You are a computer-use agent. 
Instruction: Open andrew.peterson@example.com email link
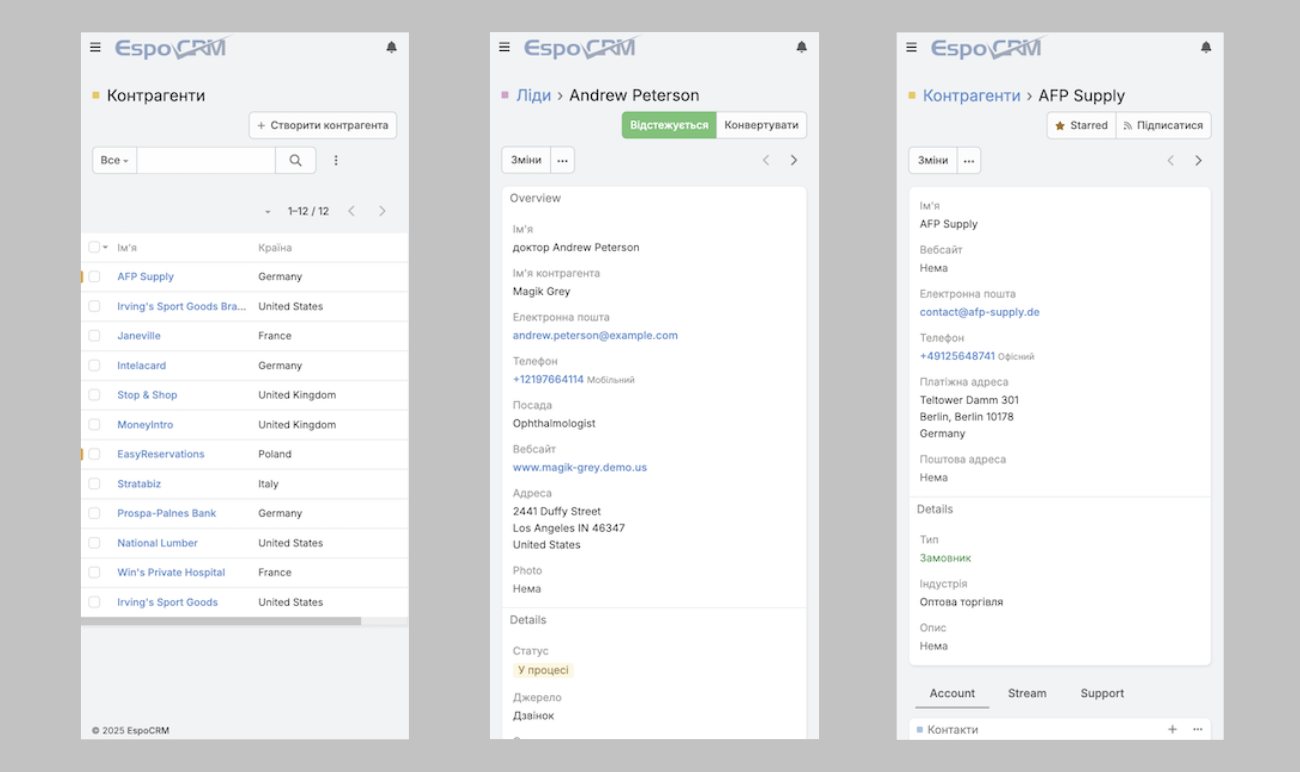[595, 336]
